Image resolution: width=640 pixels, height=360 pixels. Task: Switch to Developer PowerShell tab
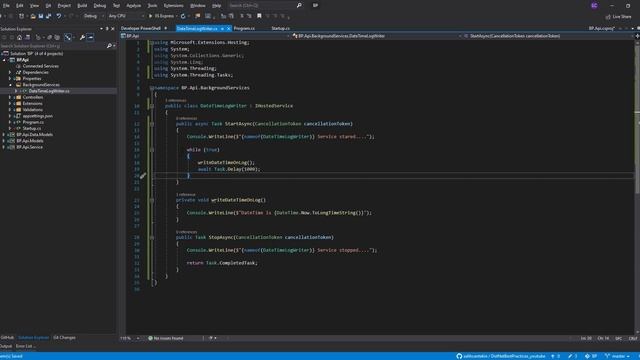141,29
